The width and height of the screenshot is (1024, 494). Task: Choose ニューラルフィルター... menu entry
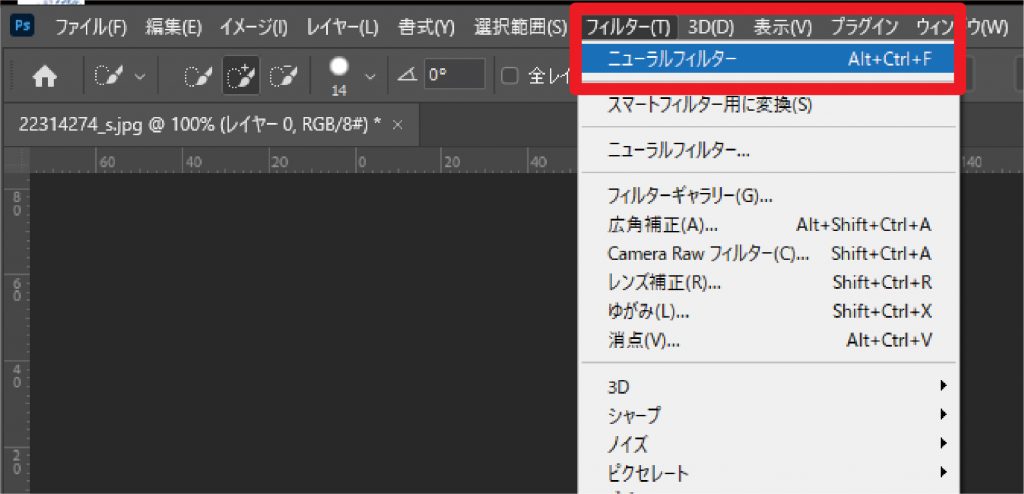point(769,152)
